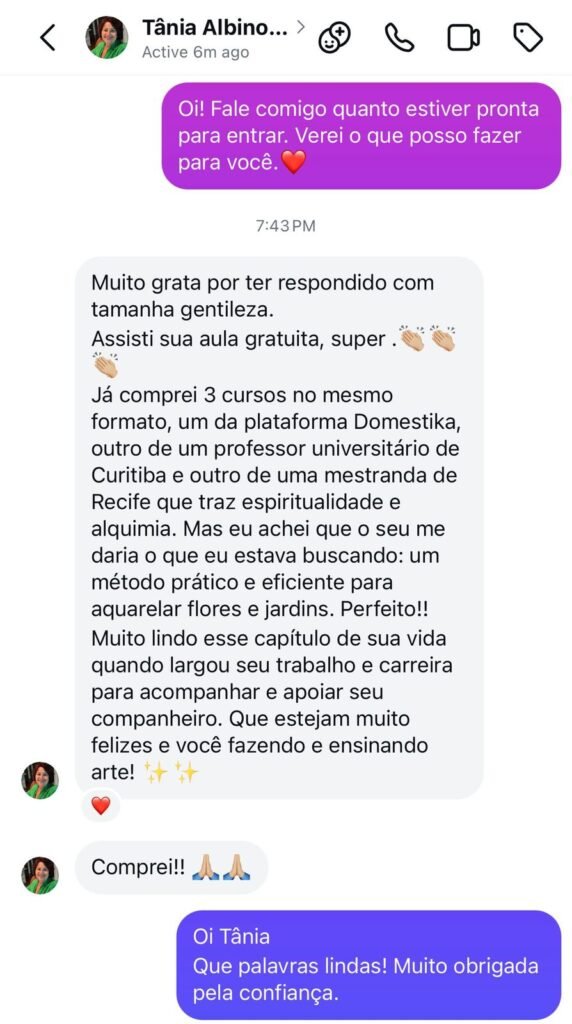Open the sticker-plus icon in the header
The height and width of the screenshot is (1024, 572).
point(334,38)
